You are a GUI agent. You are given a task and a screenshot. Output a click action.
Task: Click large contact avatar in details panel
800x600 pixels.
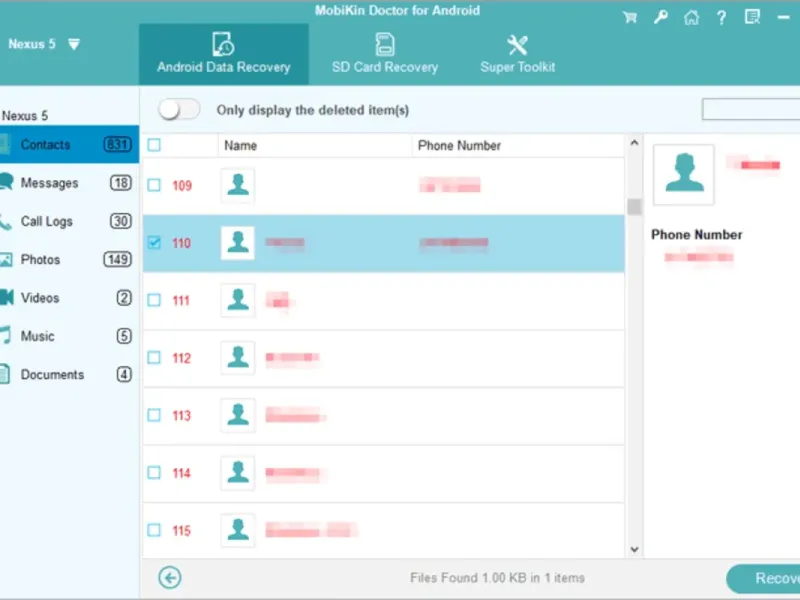pyautogui.click(x=684, y=174)
